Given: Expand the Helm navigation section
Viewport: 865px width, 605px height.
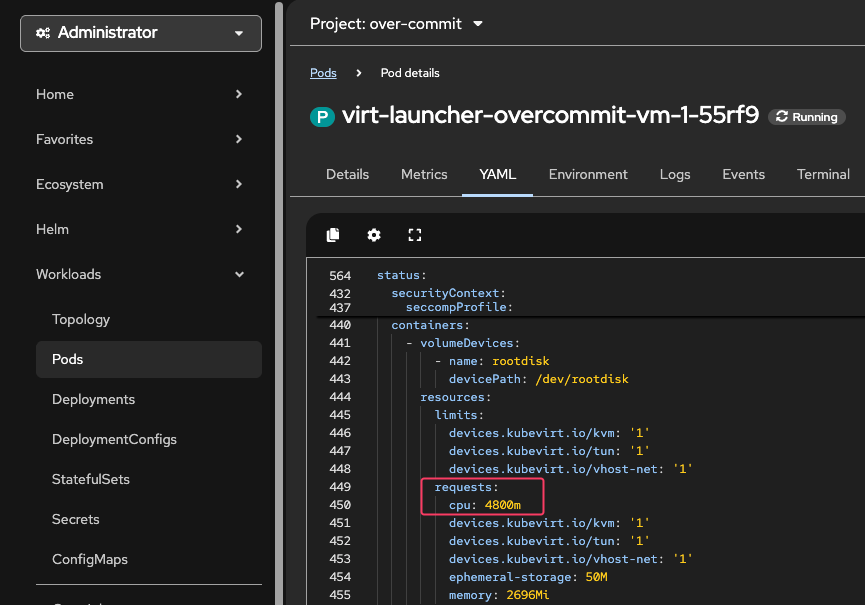Looking at the screenshot, I should coord(140,229).
